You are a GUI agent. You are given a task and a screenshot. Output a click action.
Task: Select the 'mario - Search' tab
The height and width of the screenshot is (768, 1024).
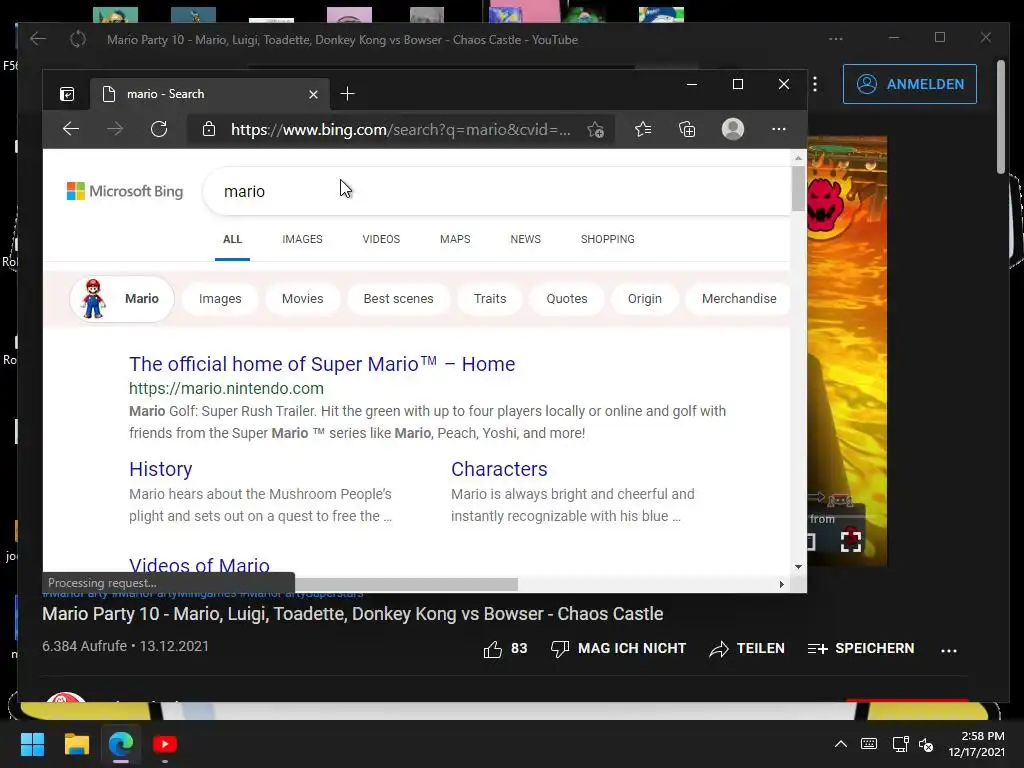pos(210,94)
